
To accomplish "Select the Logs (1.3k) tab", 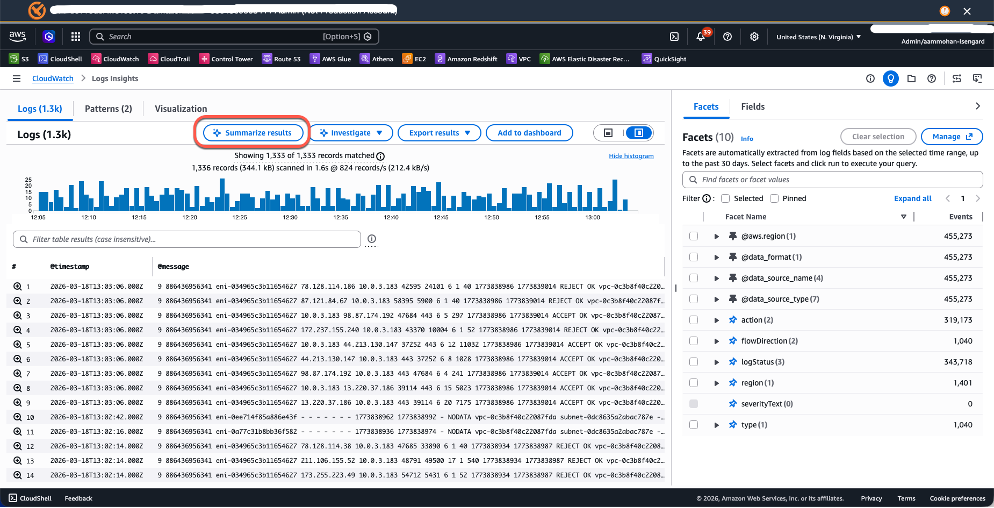I will point(39,108).
